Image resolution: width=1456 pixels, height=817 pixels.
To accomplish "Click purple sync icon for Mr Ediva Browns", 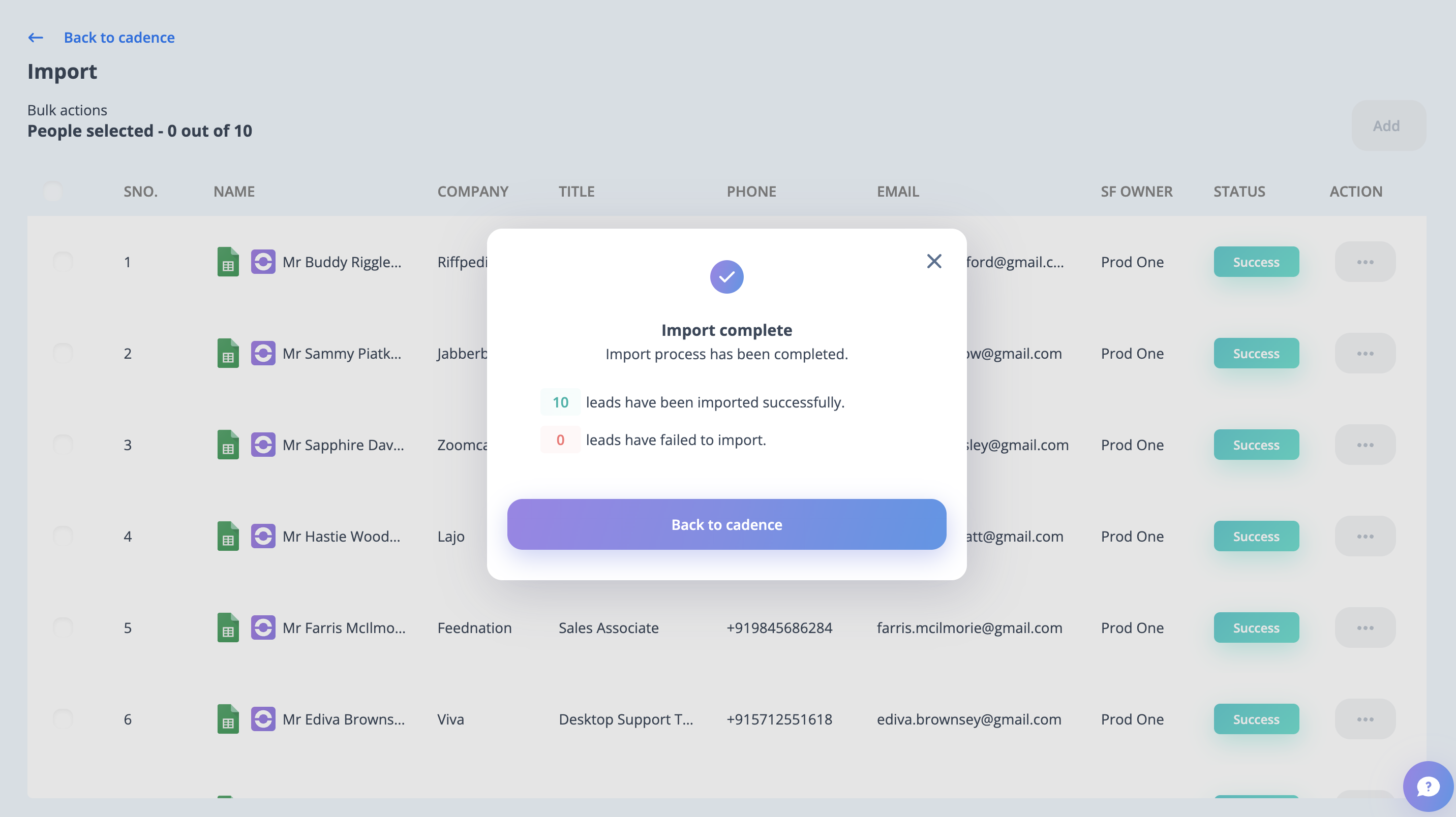I will 263,719.
